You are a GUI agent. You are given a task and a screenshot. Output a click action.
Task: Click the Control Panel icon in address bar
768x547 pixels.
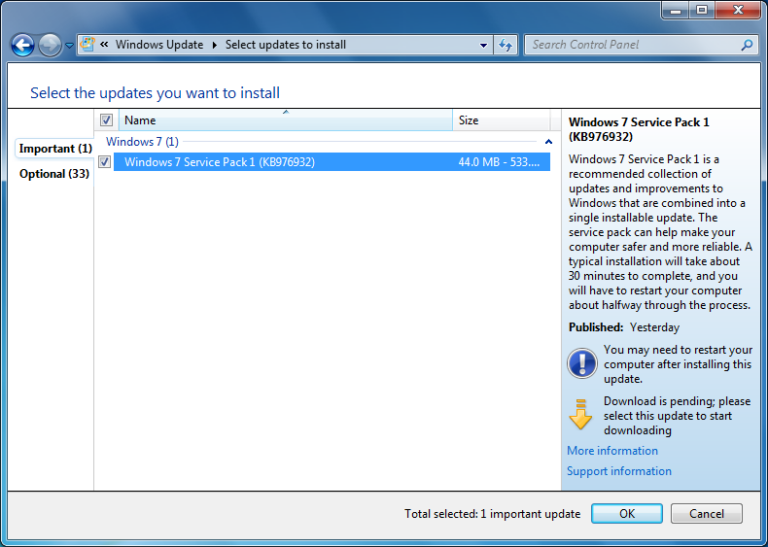pos(88,45)
